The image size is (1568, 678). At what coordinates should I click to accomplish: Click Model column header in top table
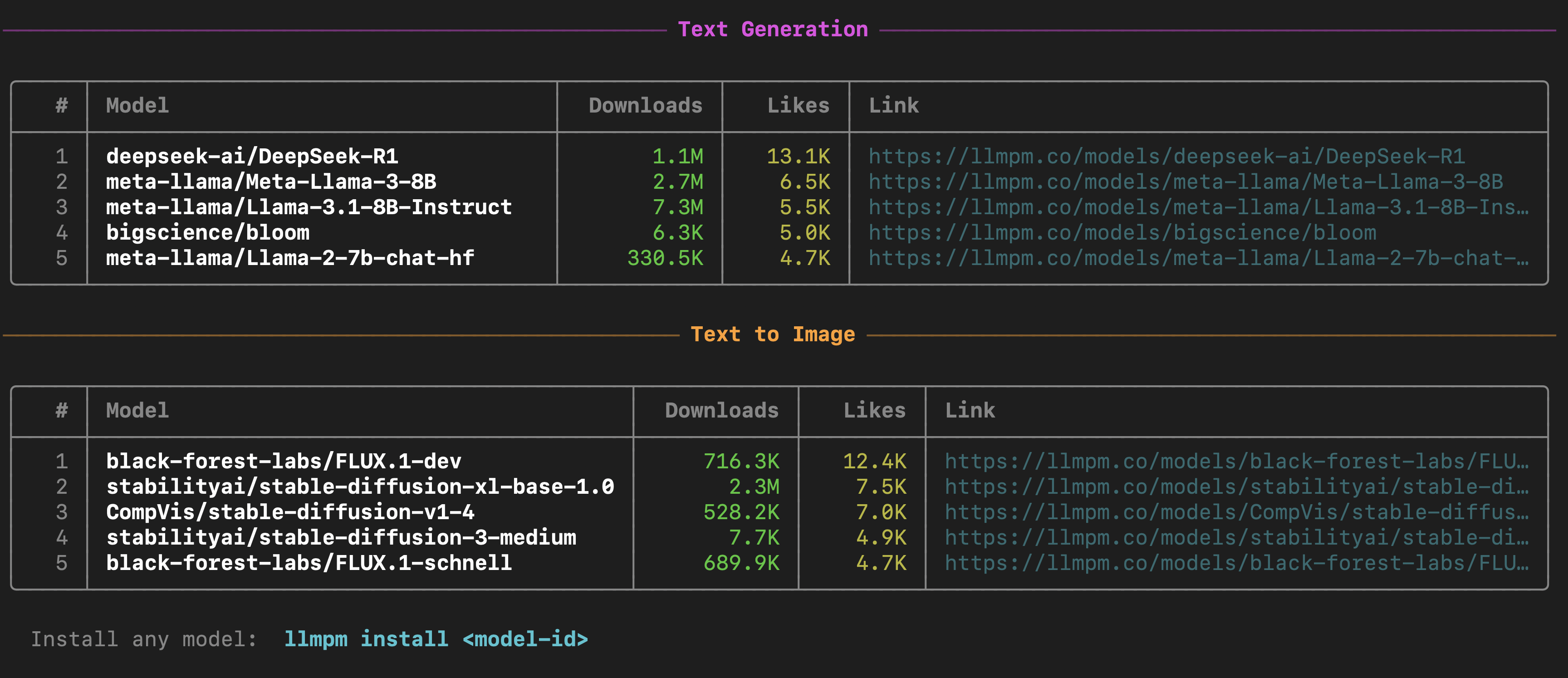click(137, 106)
